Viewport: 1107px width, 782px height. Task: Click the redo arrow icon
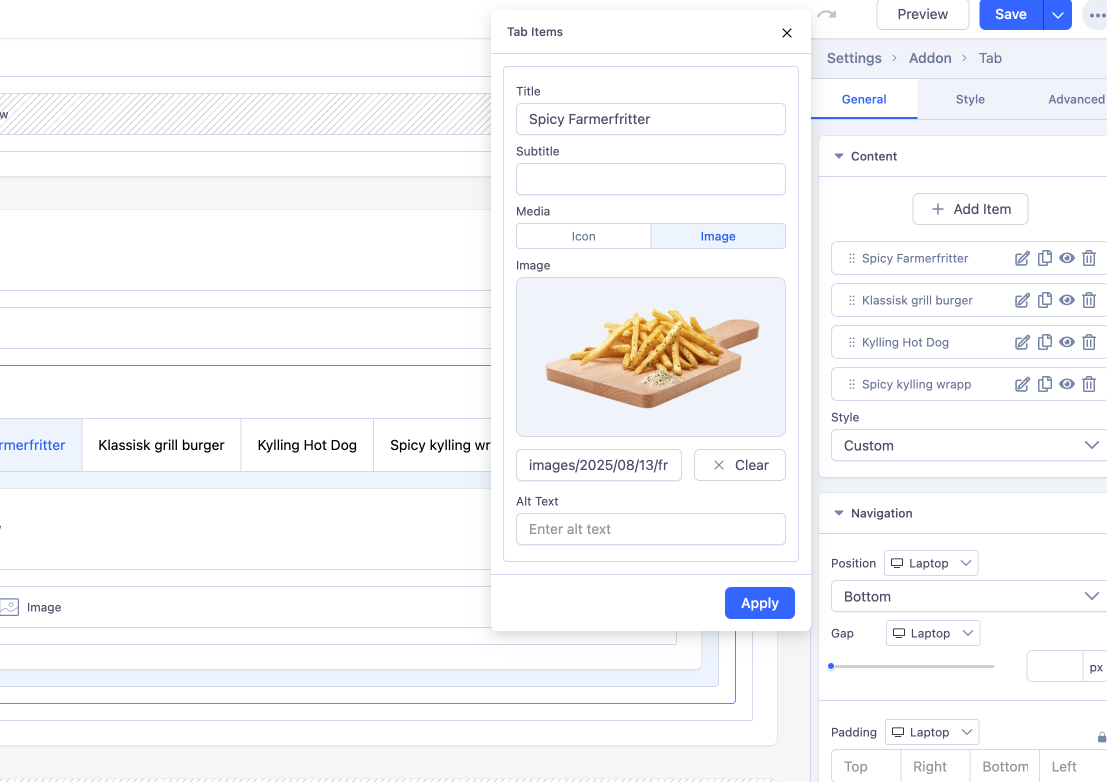click(826, 14)
